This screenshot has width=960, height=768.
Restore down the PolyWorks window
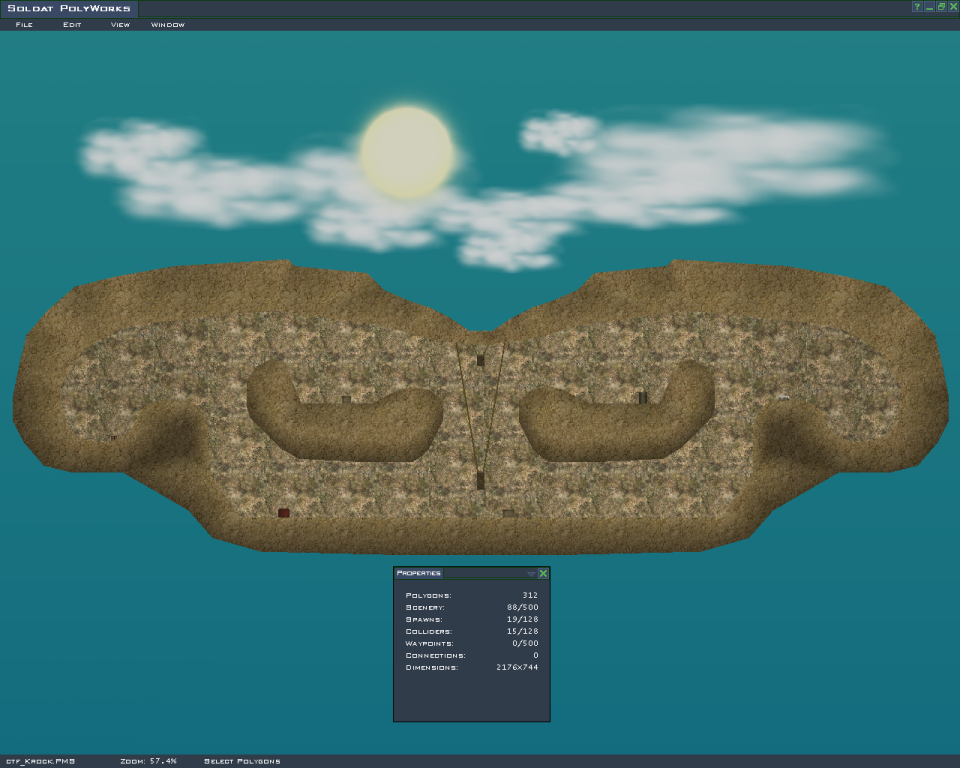pyautogui.click(x=941, y=7)
